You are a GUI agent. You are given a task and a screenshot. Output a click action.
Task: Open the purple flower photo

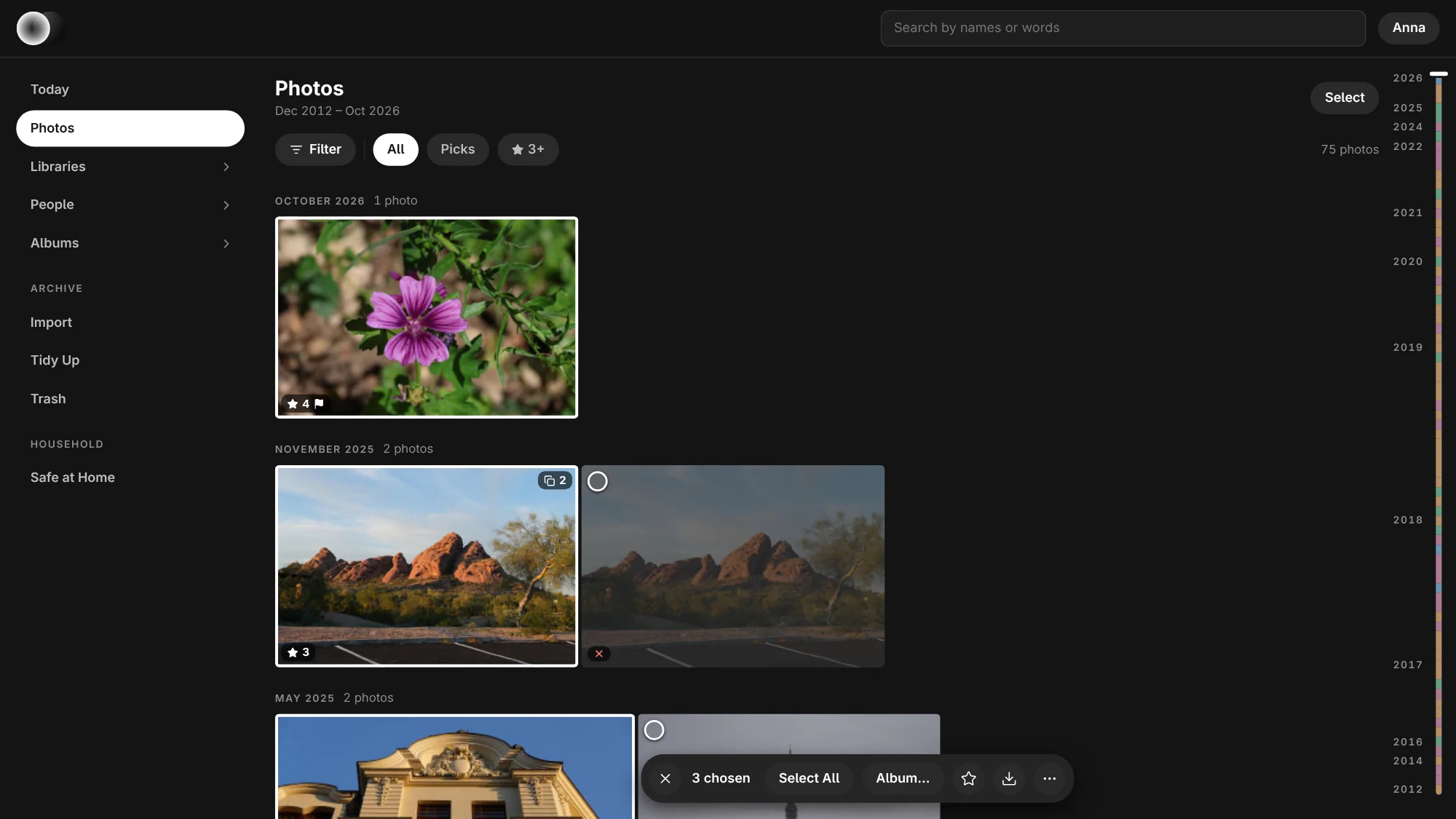pos(427,317)
